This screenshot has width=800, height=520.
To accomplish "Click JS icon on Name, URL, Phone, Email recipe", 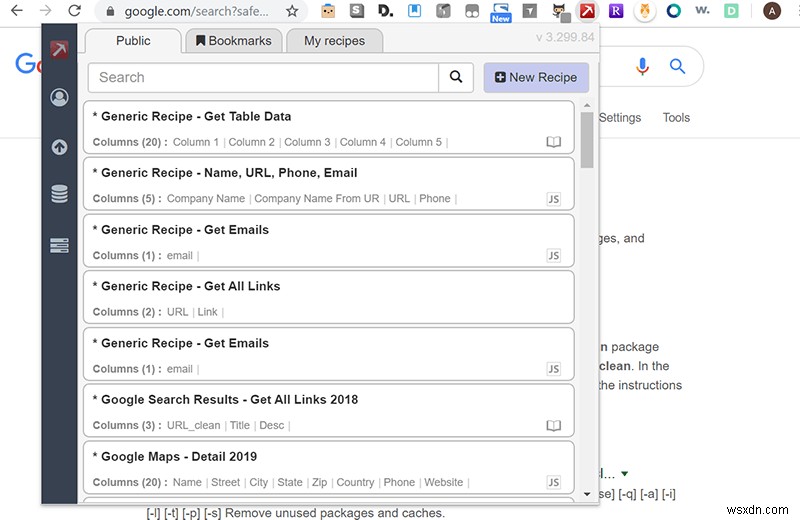I will [554, 199].
